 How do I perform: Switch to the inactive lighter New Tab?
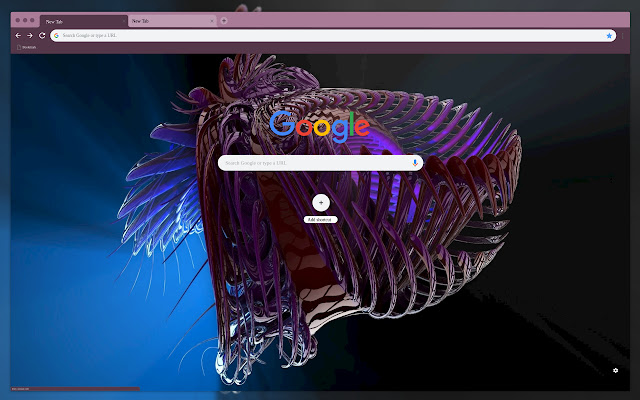(172, 21)
